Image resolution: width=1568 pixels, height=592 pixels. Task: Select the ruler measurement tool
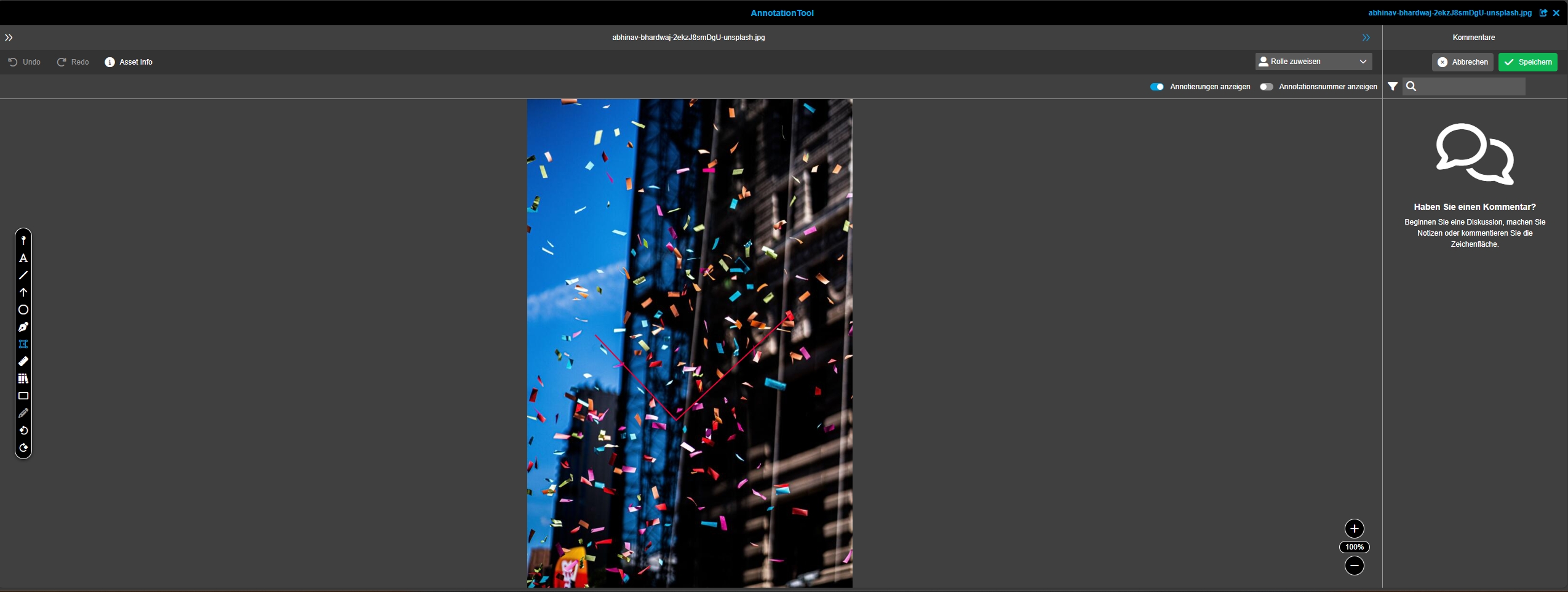(23, 361)
